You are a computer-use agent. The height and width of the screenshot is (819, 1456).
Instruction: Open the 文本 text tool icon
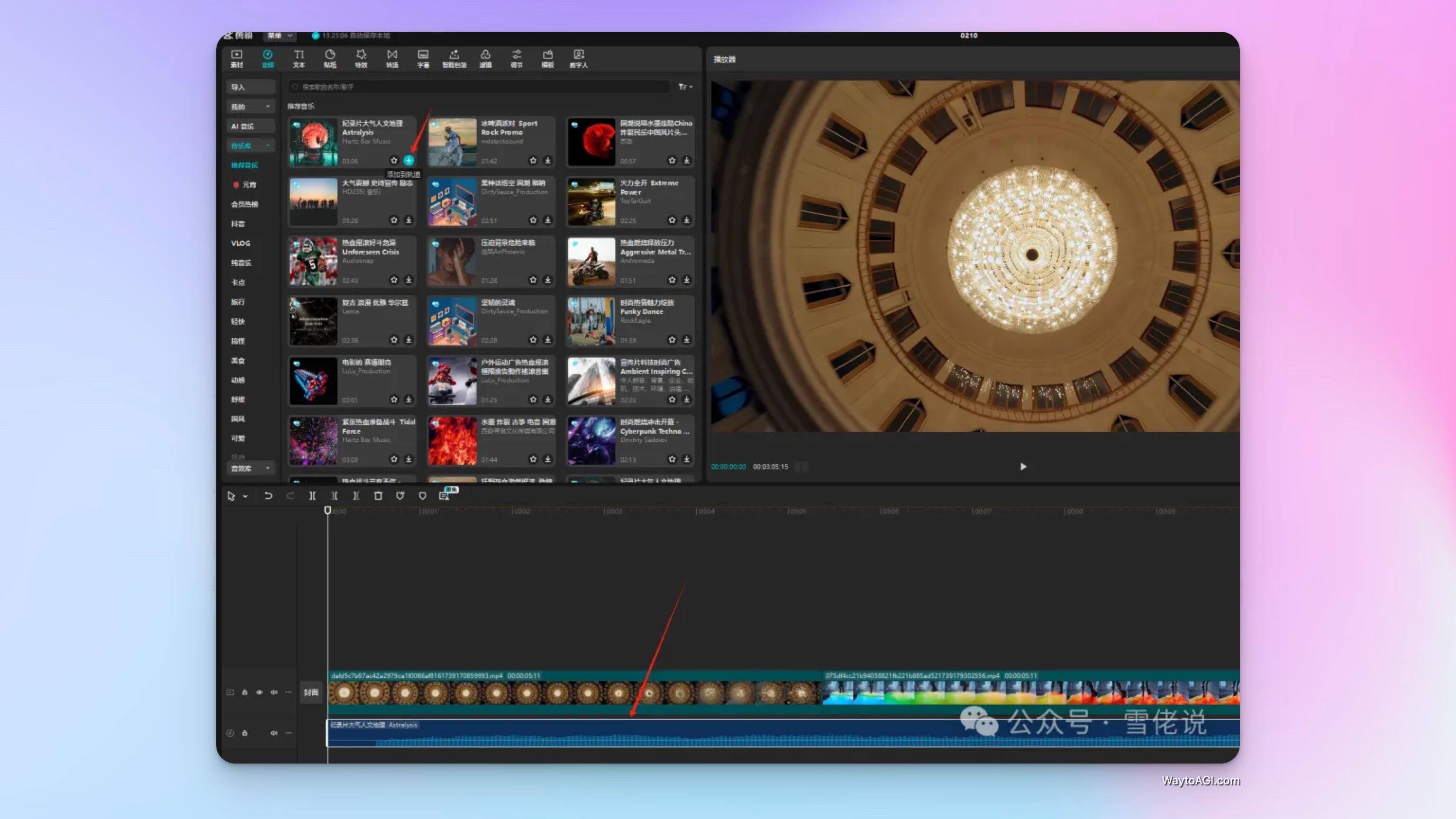299,58
